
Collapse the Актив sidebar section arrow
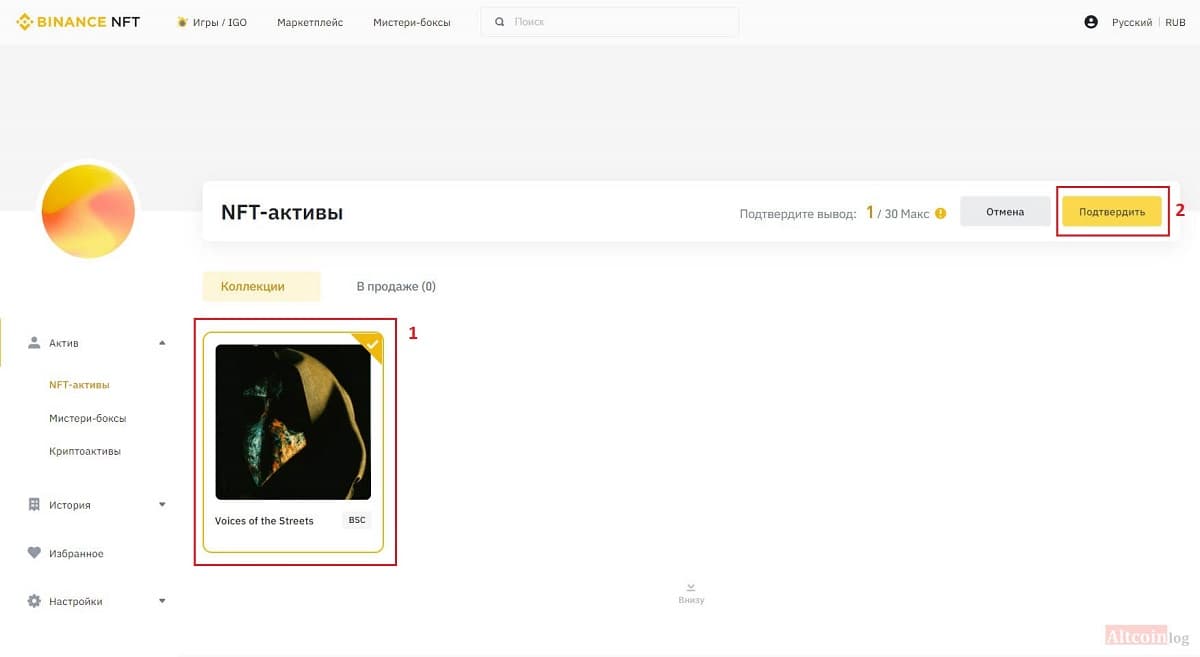coord(162,343)
